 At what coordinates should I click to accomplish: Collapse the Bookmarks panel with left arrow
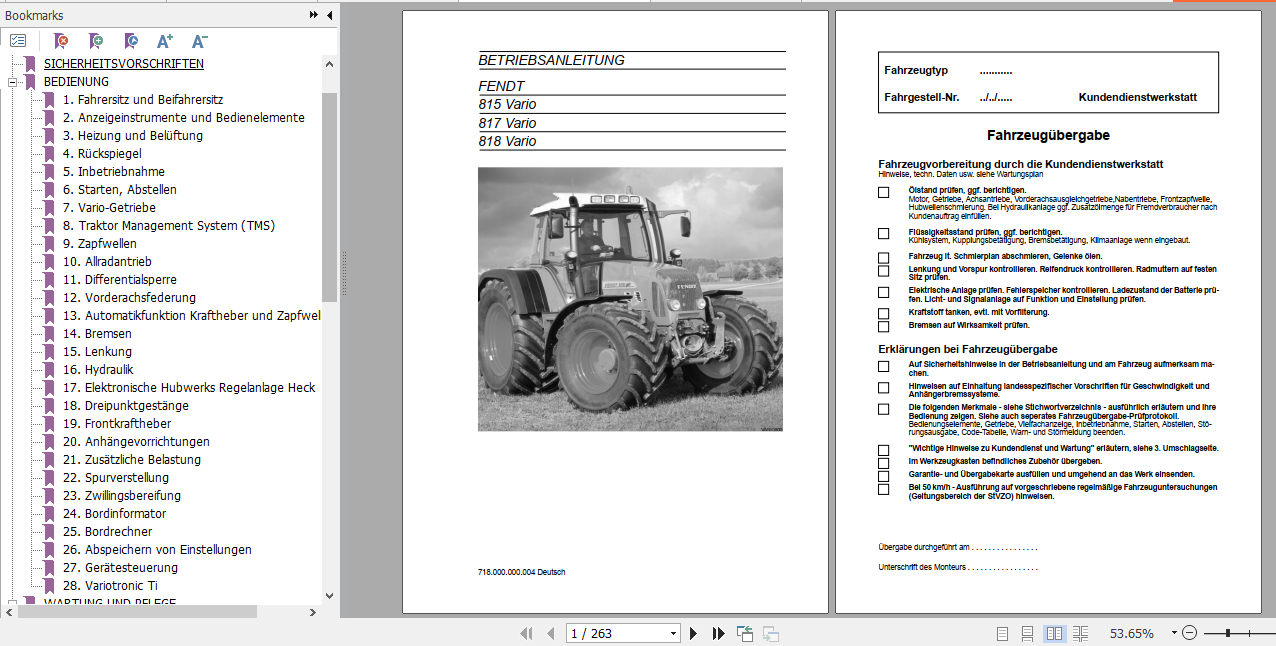(x=329, y=15)
